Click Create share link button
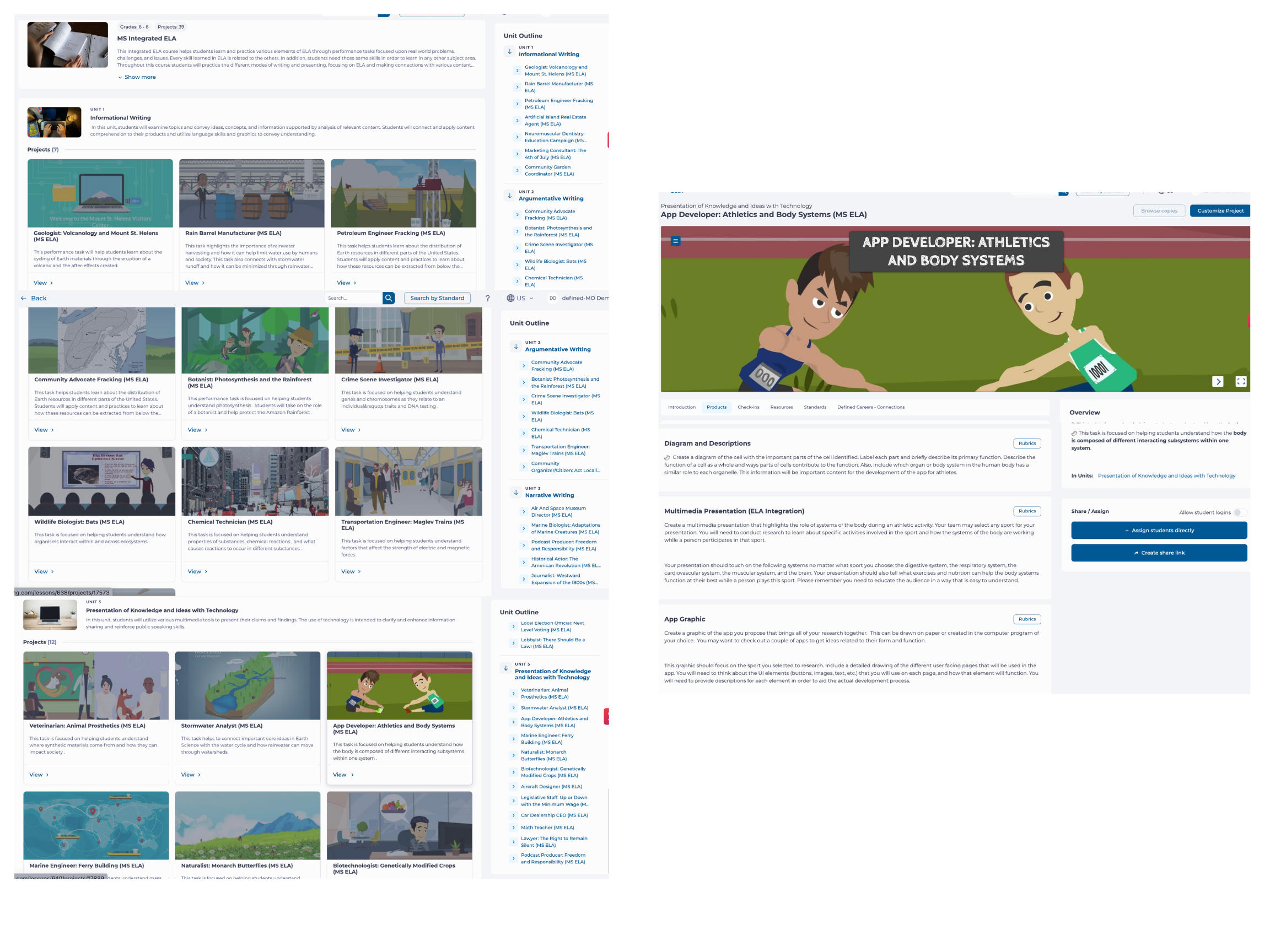Viewport: 1270px width, 952px height. click(1158, 553)
